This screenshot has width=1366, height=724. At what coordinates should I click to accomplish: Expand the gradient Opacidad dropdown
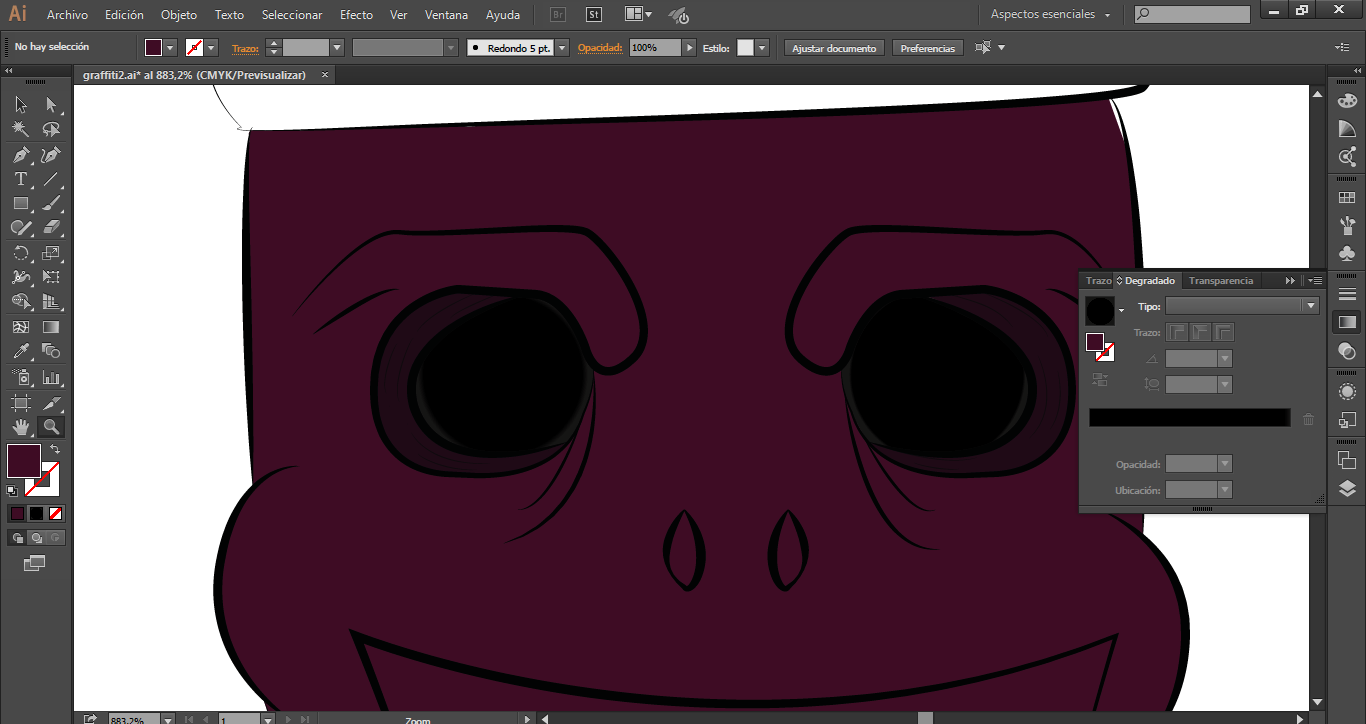point(1225,464)
